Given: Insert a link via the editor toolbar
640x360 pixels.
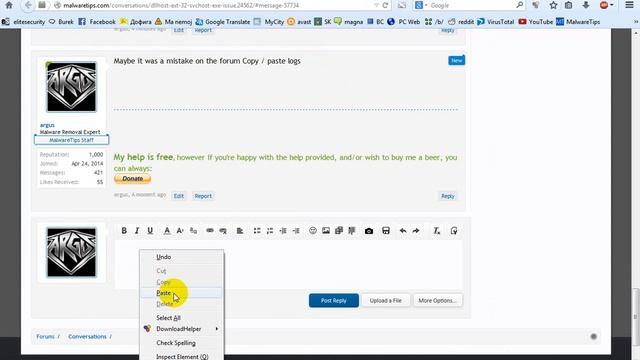Looking at the screenshot, I should 210,231.
